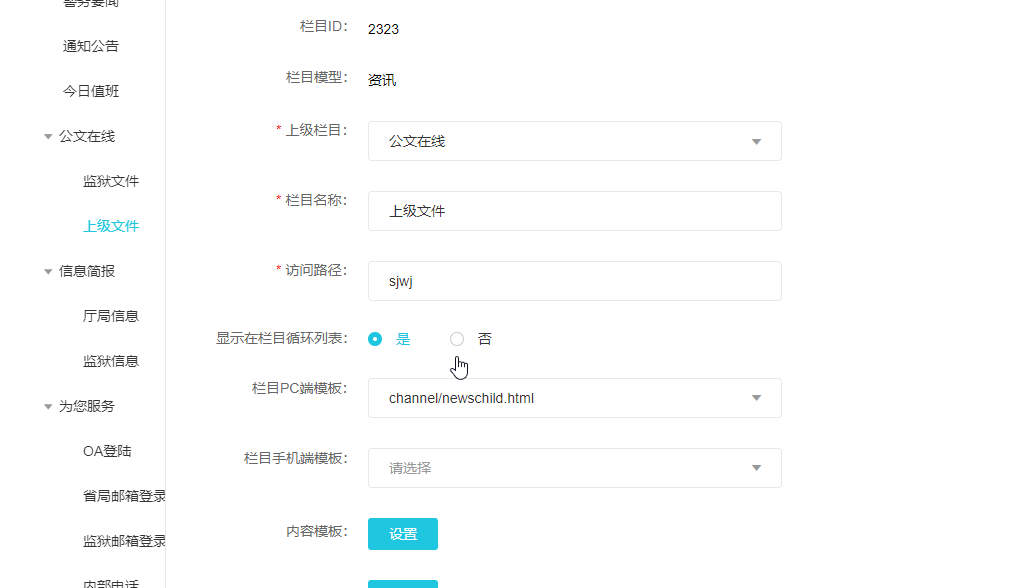Go to 省局邮箱登录 in the sidebar
Screen dimensions: 1021x588
point(124,496)
